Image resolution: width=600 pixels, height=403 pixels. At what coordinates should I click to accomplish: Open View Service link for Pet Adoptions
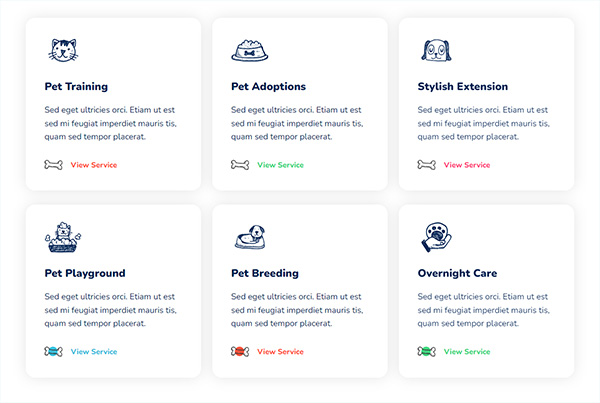(280, 165)
